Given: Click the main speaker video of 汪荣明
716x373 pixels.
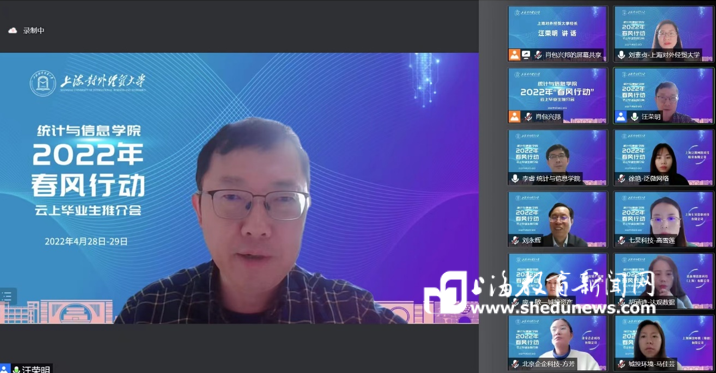Looking at the screenshot, I should click(x=239, y=189).
